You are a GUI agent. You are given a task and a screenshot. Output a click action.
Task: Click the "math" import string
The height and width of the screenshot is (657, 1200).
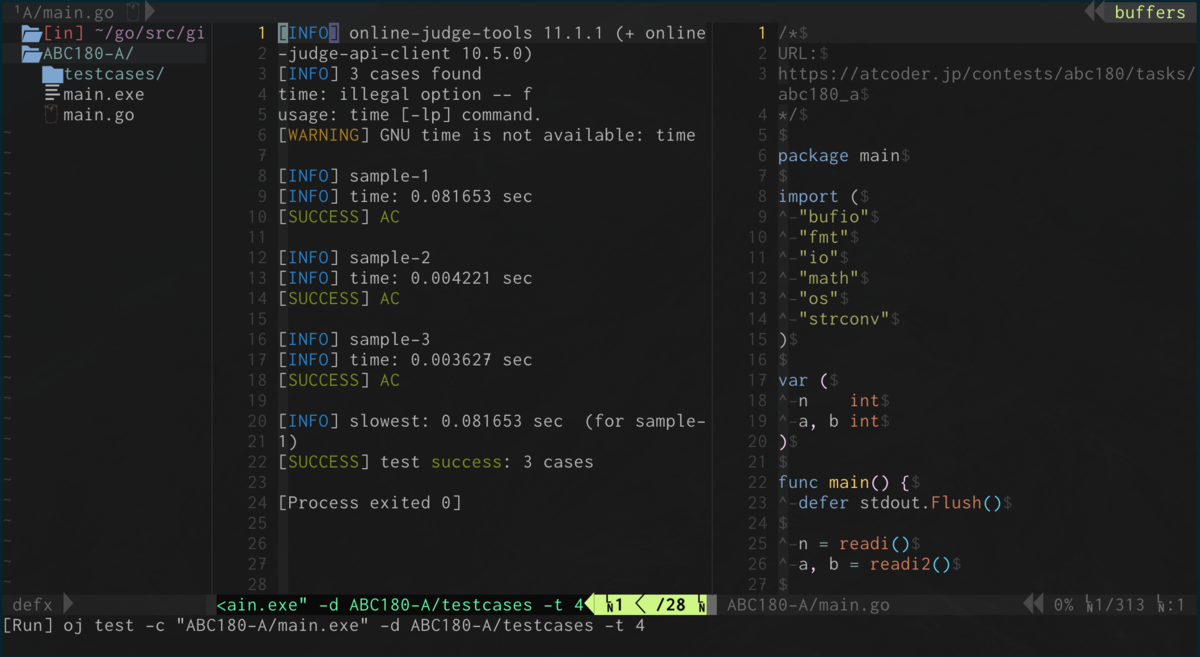point(829,278)
